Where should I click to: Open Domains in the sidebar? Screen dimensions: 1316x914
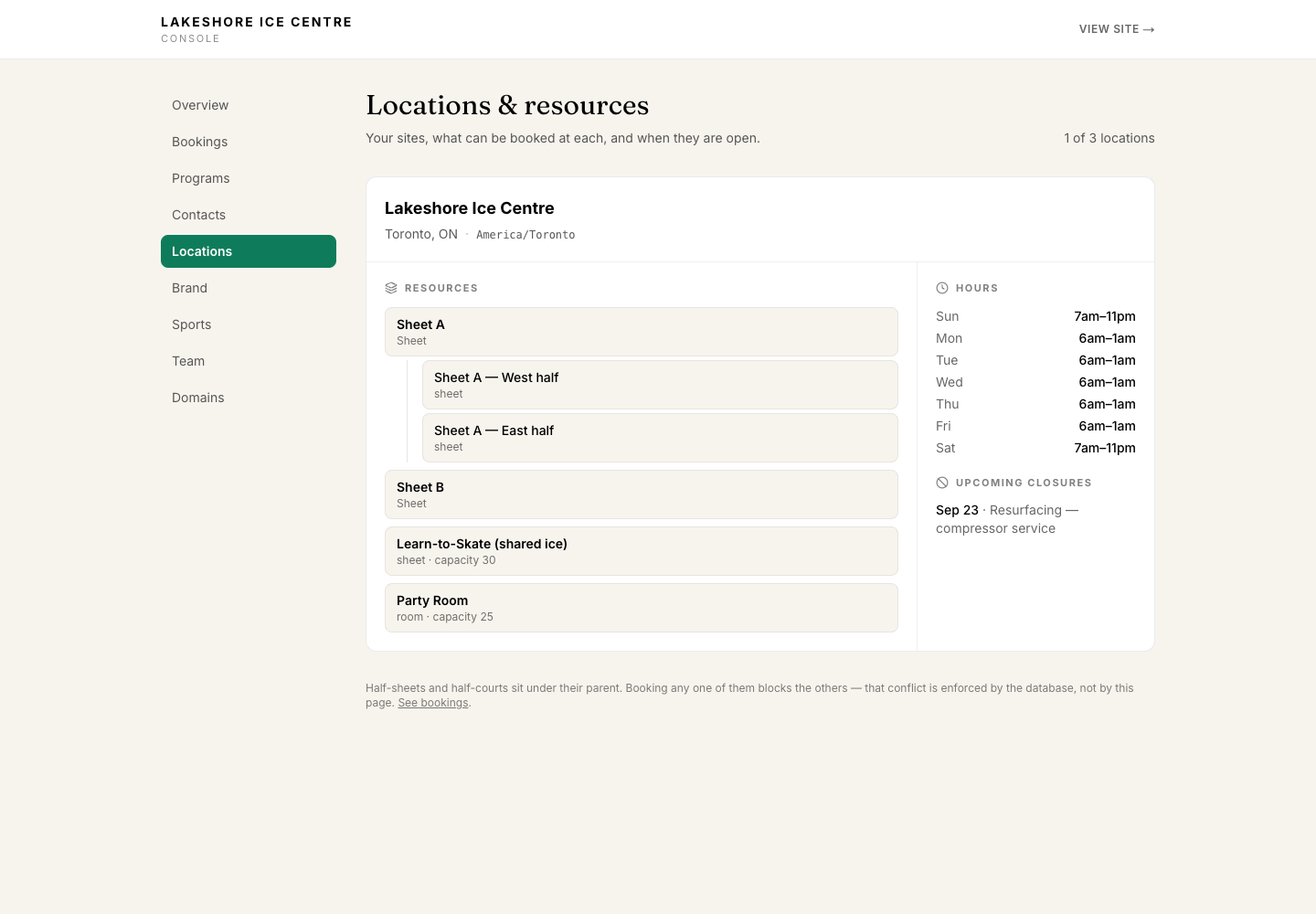click(249, 398)
